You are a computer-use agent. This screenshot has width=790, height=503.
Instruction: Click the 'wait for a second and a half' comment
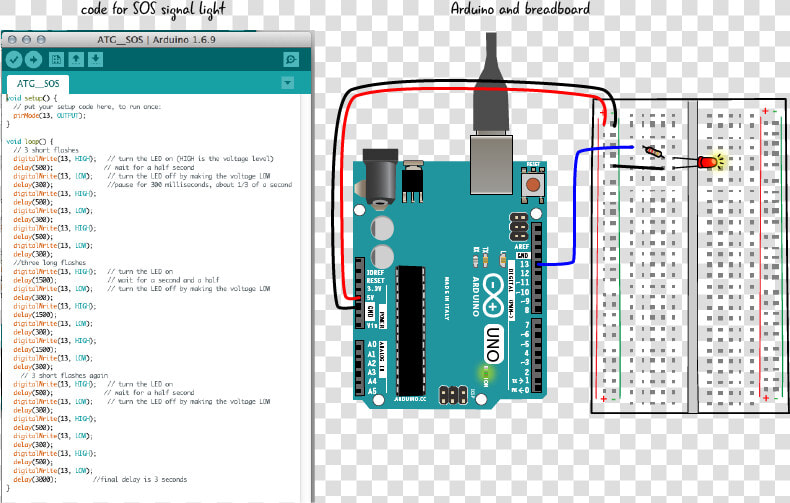click(x=163, y=280)
